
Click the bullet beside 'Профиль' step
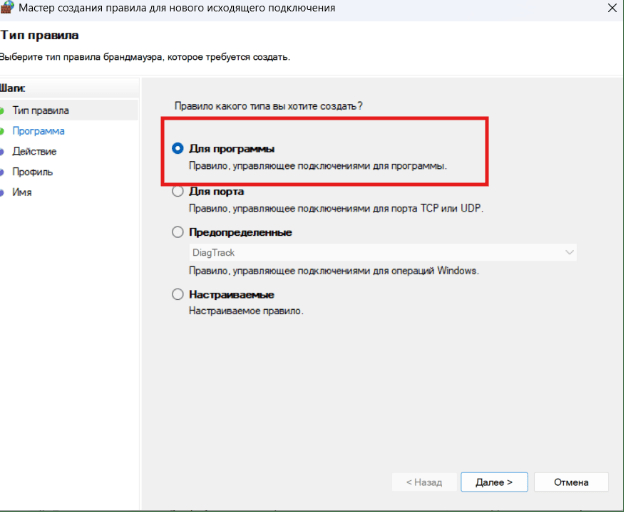[2, 172]
